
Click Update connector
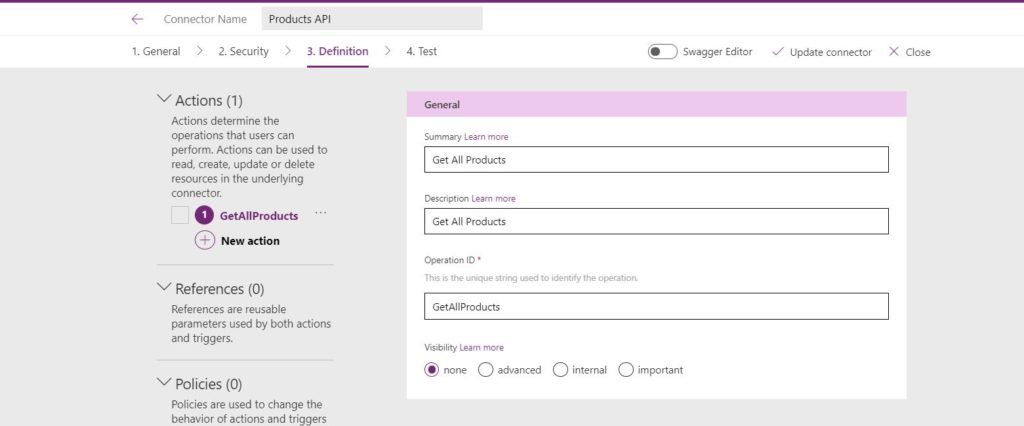[x=831, y=52]
